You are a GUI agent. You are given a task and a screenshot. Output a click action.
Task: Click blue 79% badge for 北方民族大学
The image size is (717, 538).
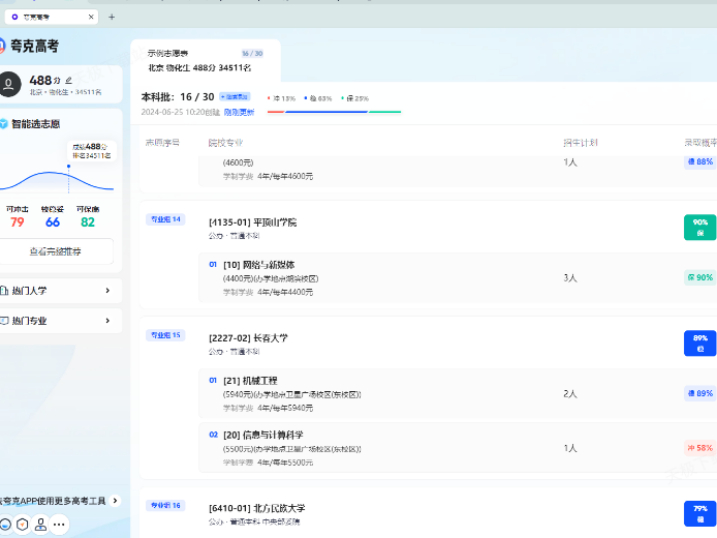(x=700, y=514)
